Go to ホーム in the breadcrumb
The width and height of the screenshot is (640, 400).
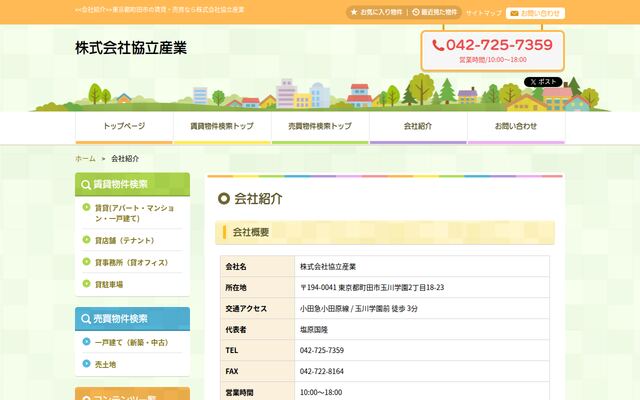click(x=85, y=159)
